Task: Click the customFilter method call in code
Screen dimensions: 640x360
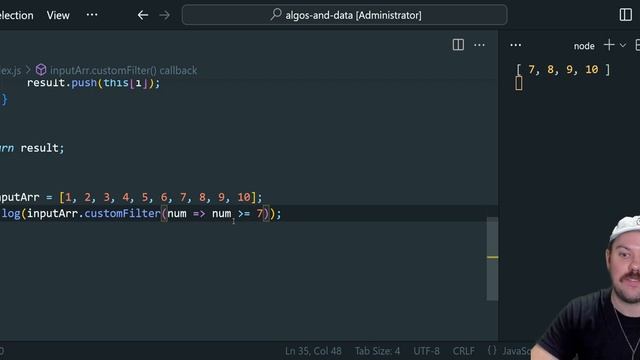Action: click(x=122, y=213)
